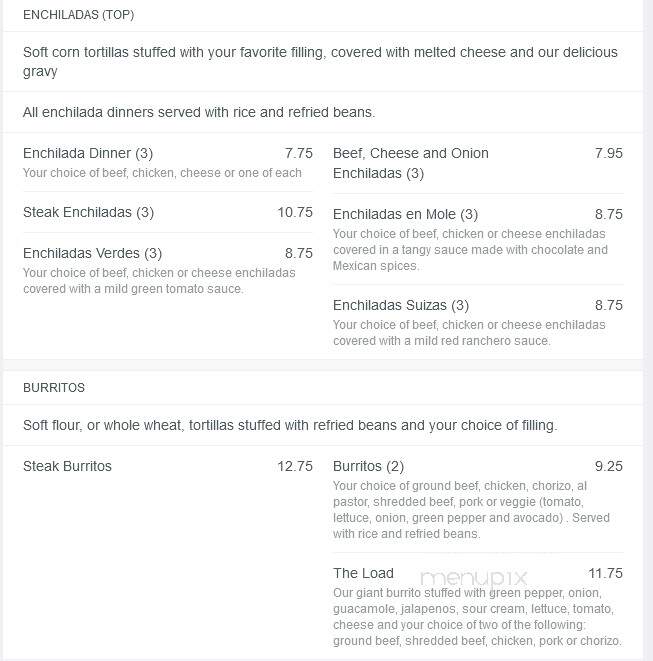
Task: Select The Load burrito item
Action: pos(363,573)
